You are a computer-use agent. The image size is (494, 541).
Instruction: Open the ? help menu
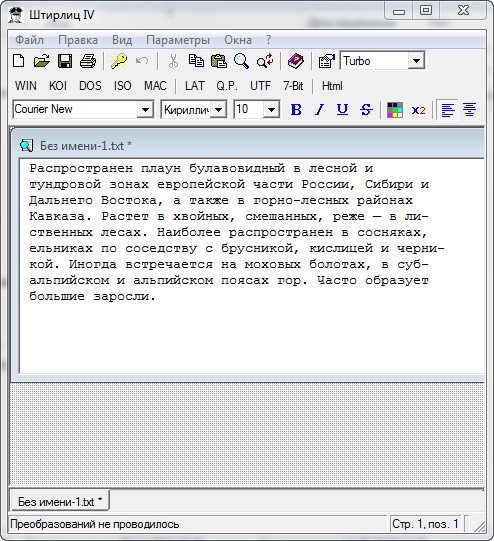[x=268, y=40]
